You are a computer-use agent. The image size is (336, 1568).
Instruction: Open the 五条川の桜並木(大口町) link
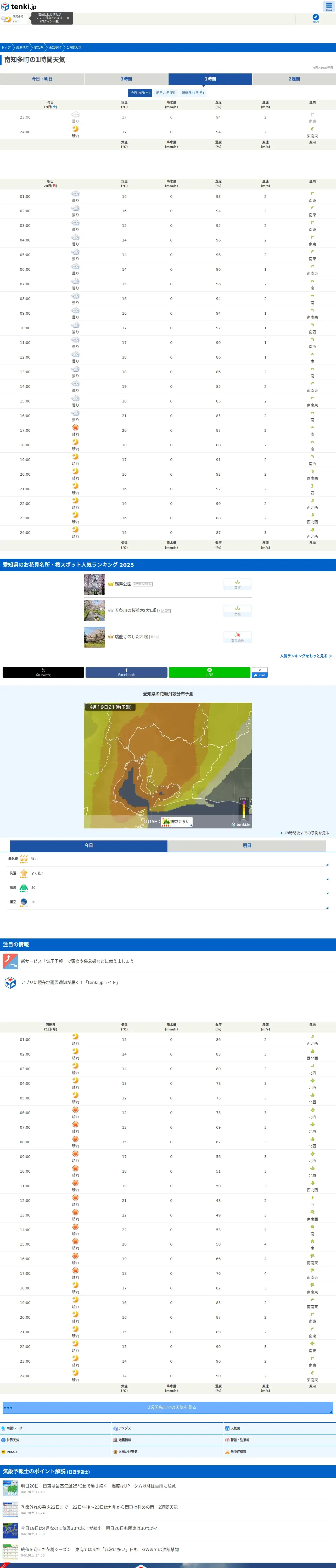tap(137, 610)
